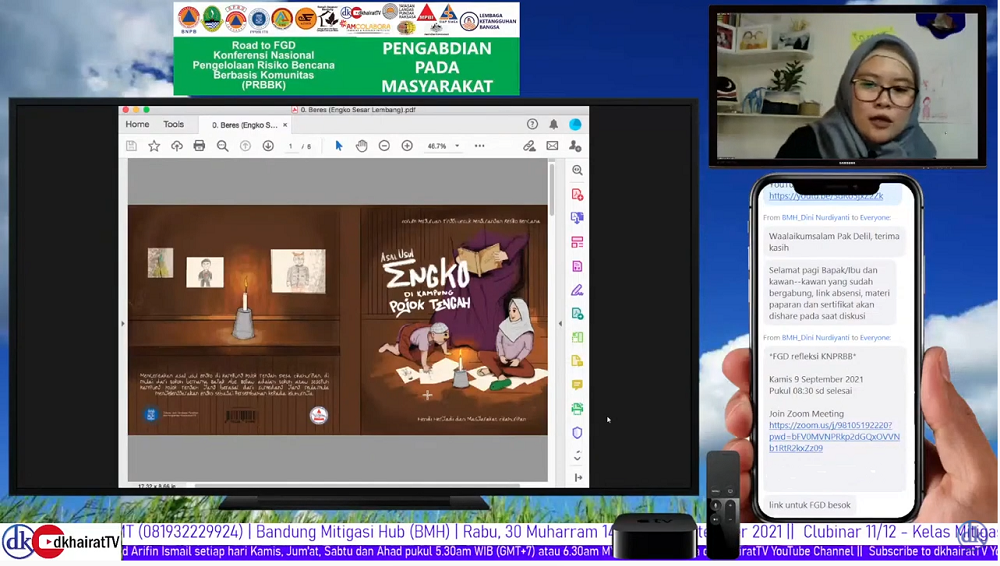Switch to the Tools tab
The width and height of the screenshot is (1000, 566).
(x=173, y=124)
